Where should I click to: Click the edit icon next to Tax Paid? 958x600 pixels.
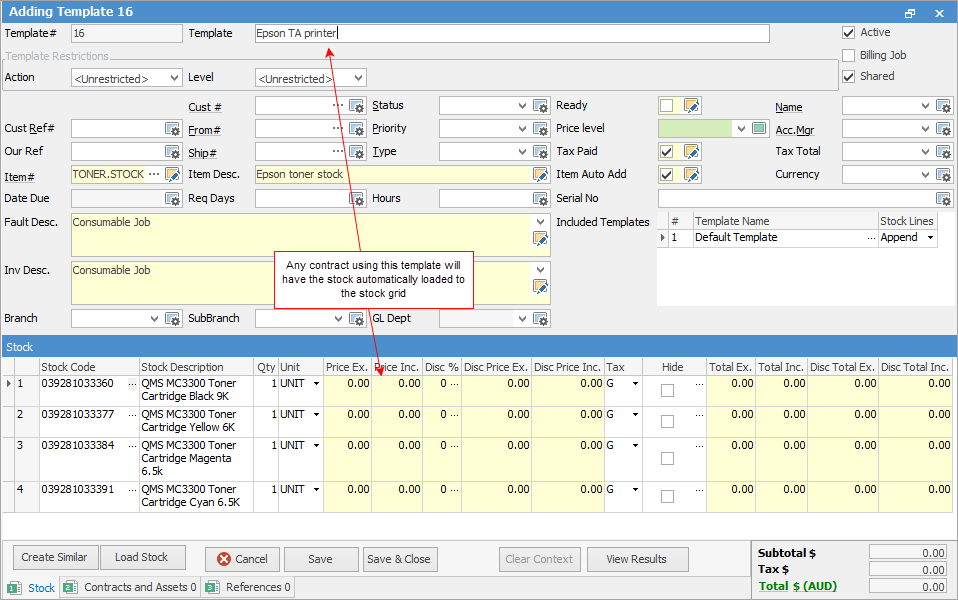tap(691, 152)
